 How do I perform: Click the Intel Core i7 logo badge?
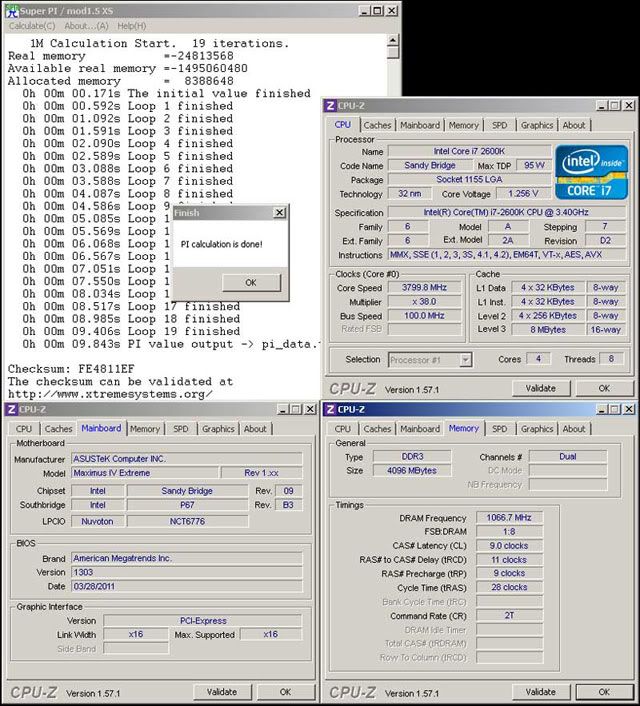click(x=591, y=172)
